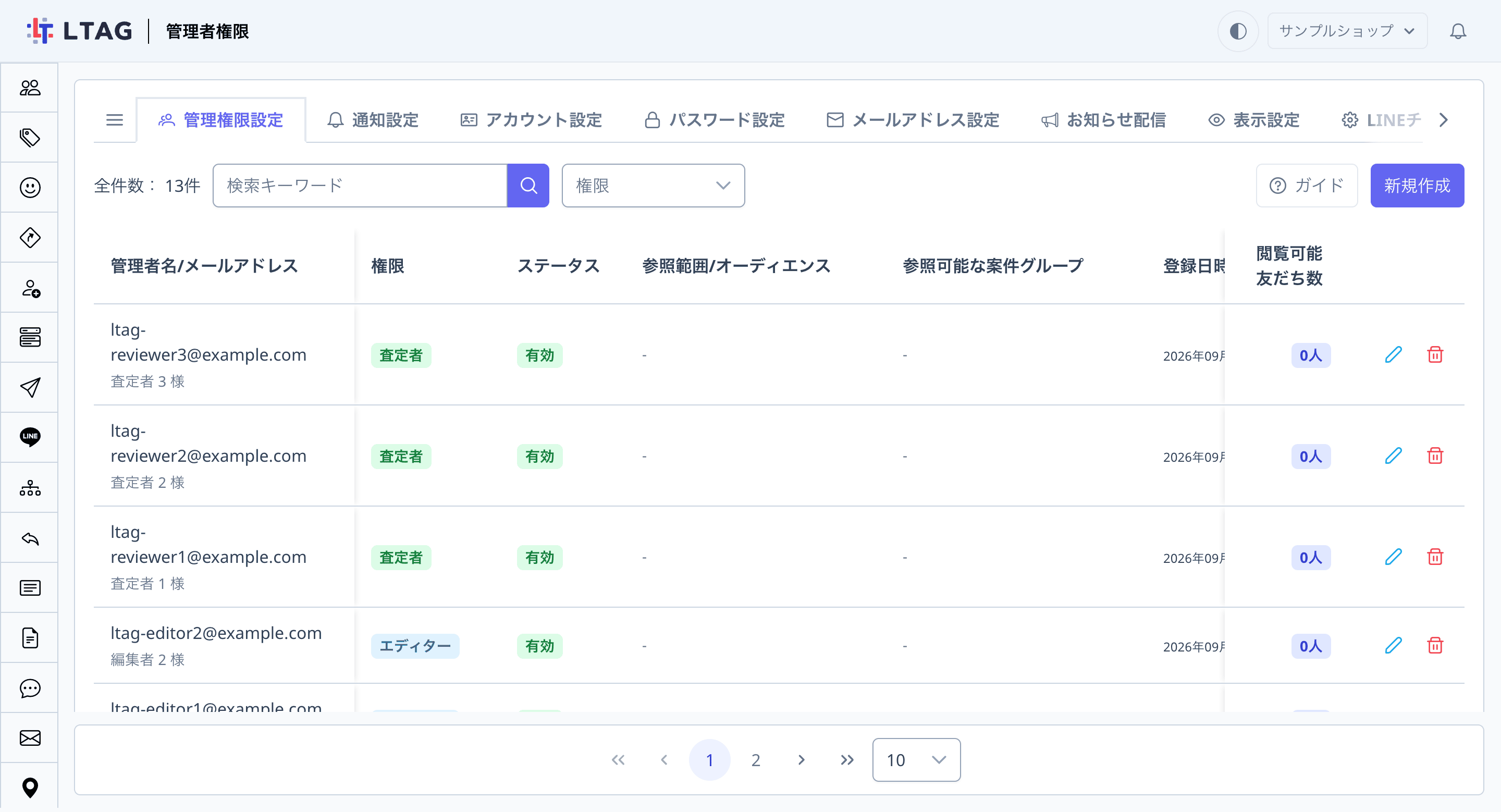Open the サンプルショップ shop dropdown
Viewport: 1501px width, 812px height.
pos(1347,31)
